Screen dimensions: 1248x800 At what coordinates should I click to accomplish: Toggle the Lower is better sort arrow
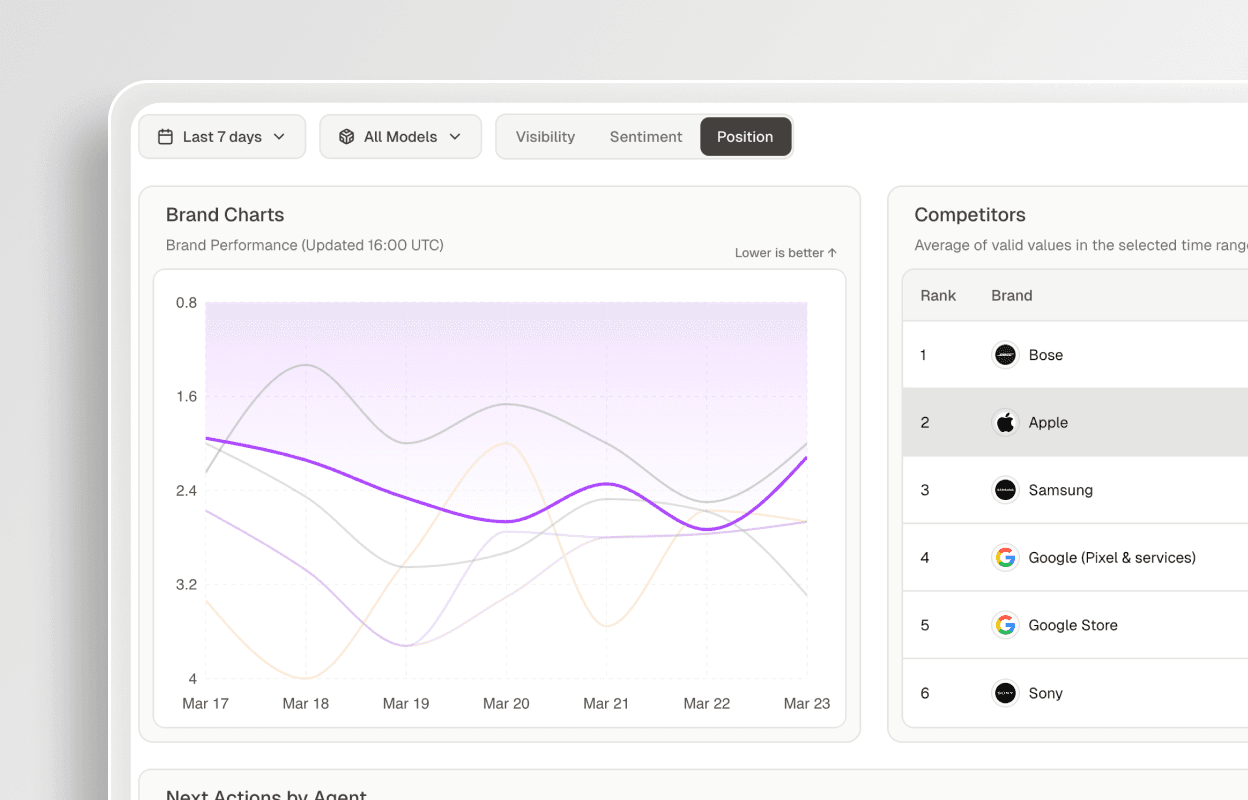pyautogui.click(x=785, y=252)
